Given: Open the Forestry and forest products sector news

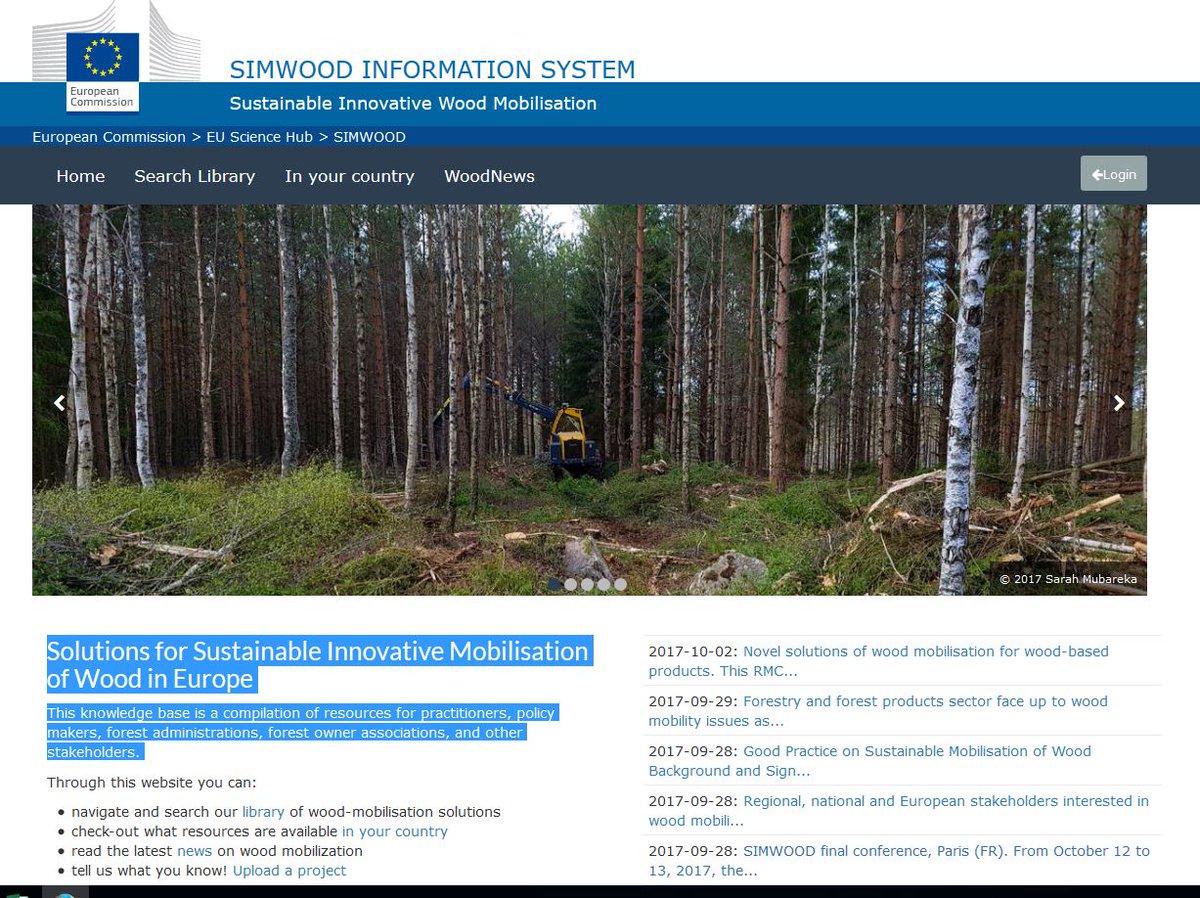Looking at the screenshot, I should coord(878,711).
